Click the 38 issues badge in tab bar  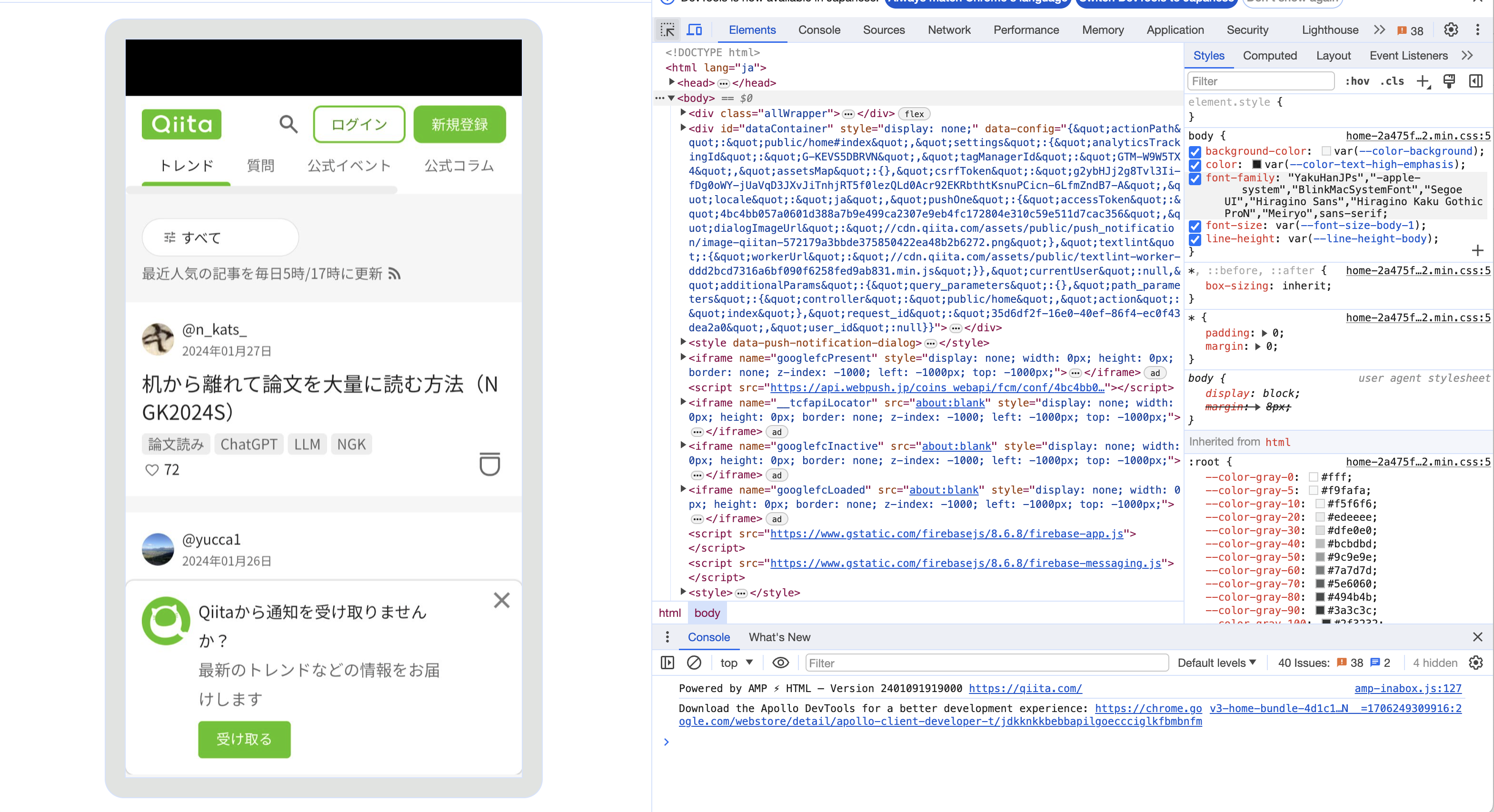[x=1411, y=31]
